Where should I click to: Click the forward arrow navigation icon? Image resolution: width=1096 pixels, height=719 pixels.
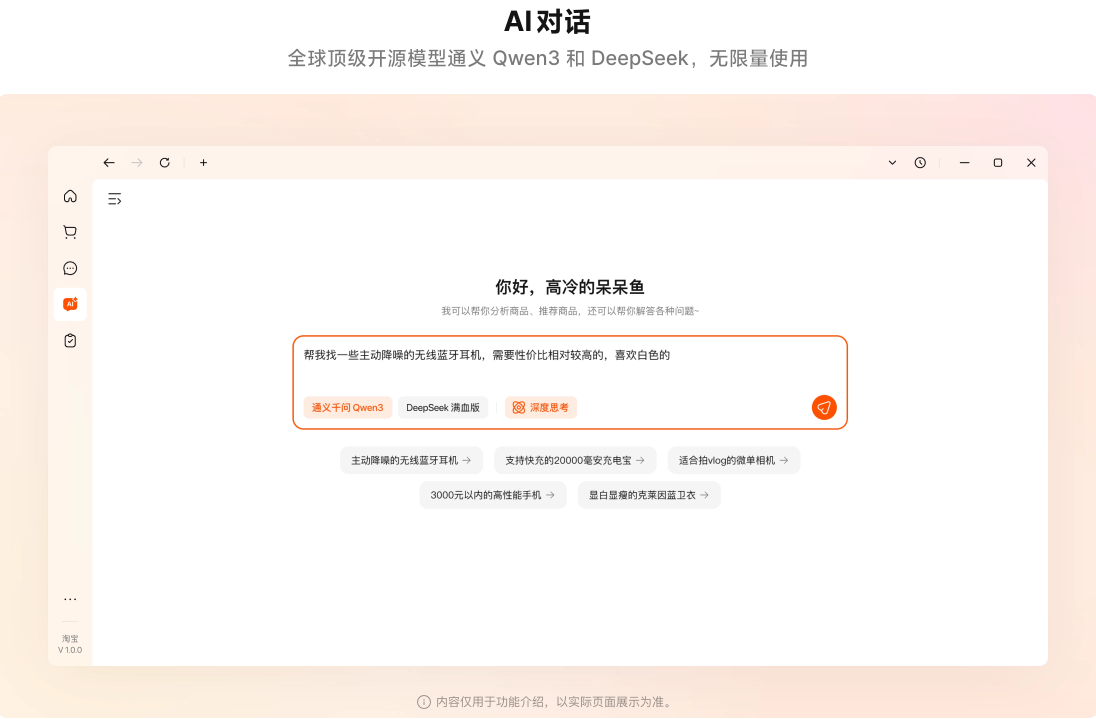[x=137, y=163]
